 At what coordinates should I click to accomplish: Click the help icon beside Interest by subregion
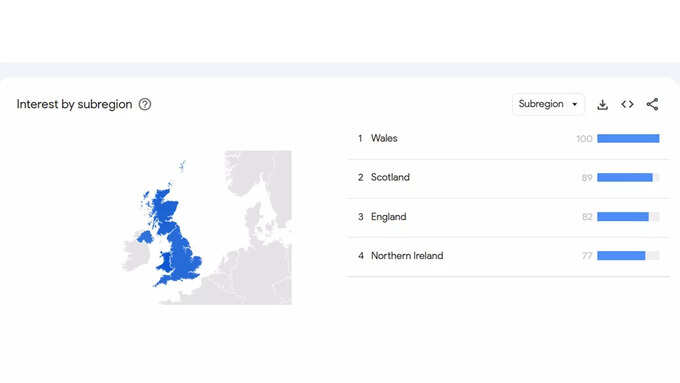(x=145, y=105)
